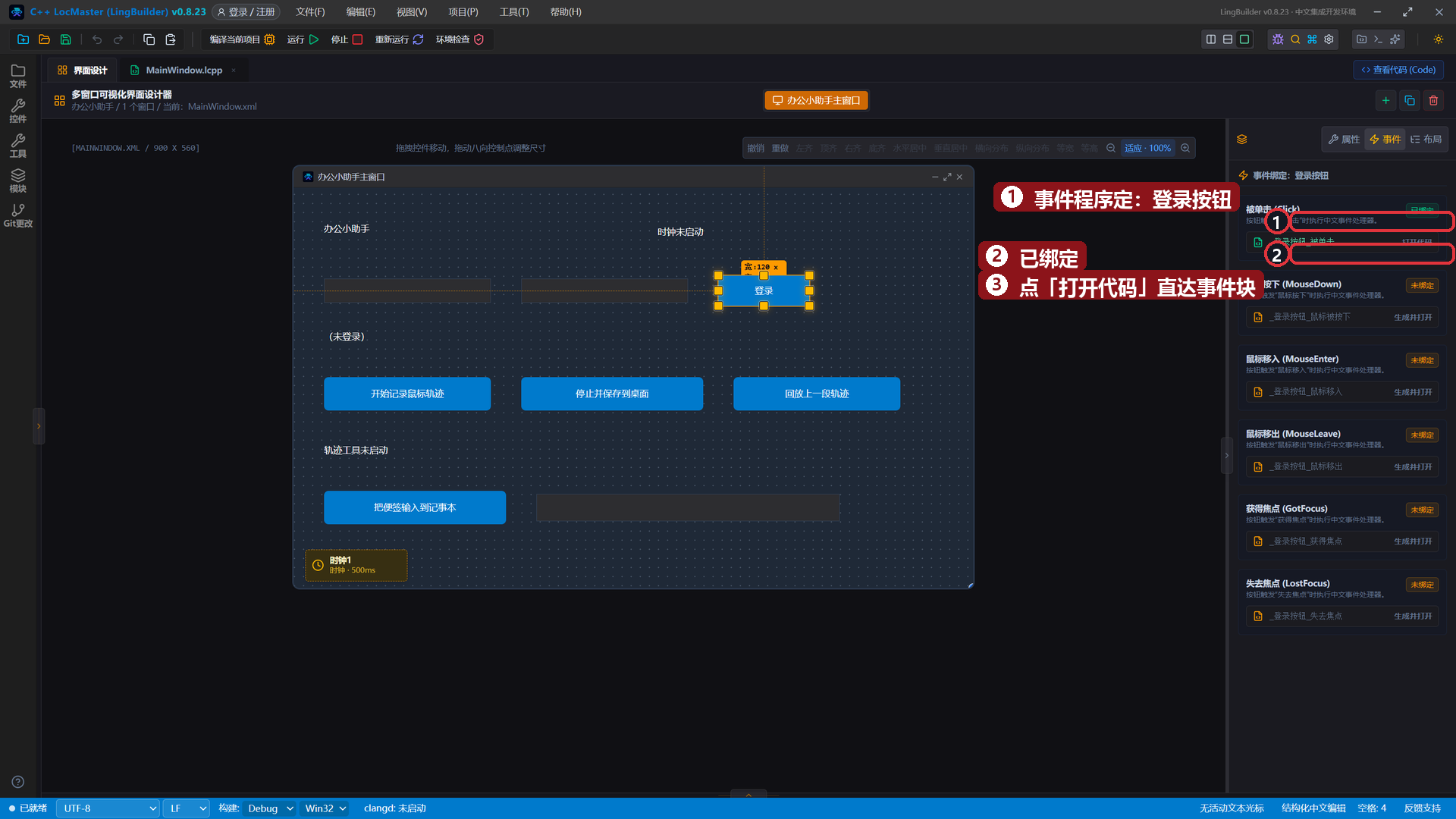The height and width of the screenshot is (819, 1456).
Task: Switch to the MainWindow.lcpp tab
Action: point(183,70)
